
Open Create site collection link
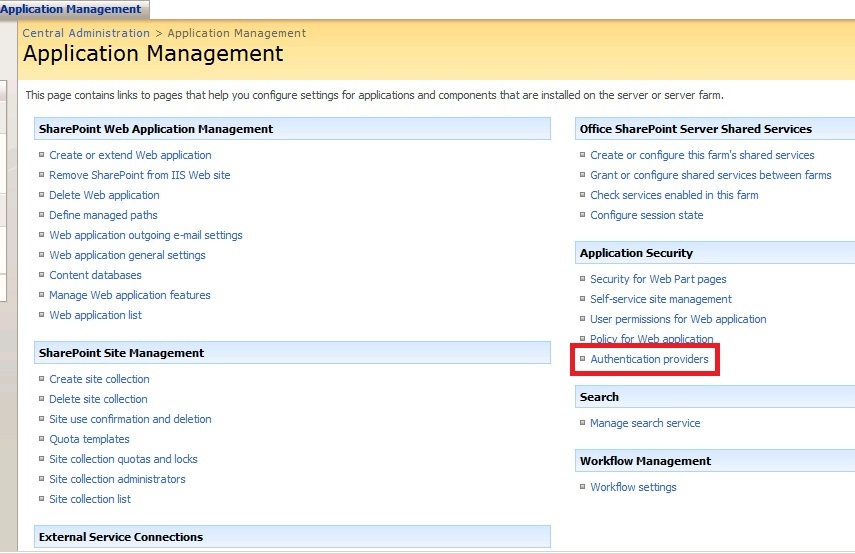[99, 379]
